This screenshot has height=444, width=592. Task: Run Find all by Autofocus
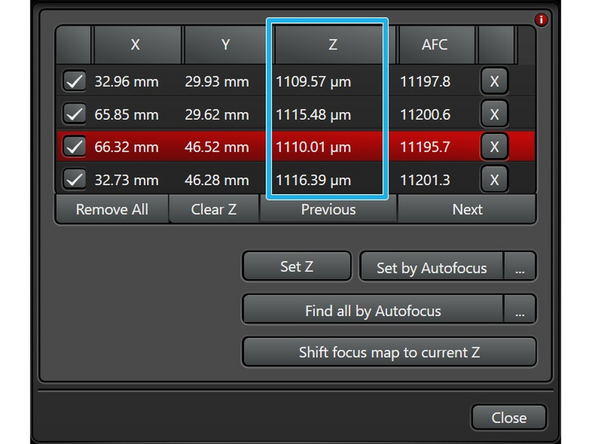pos(373,310)
